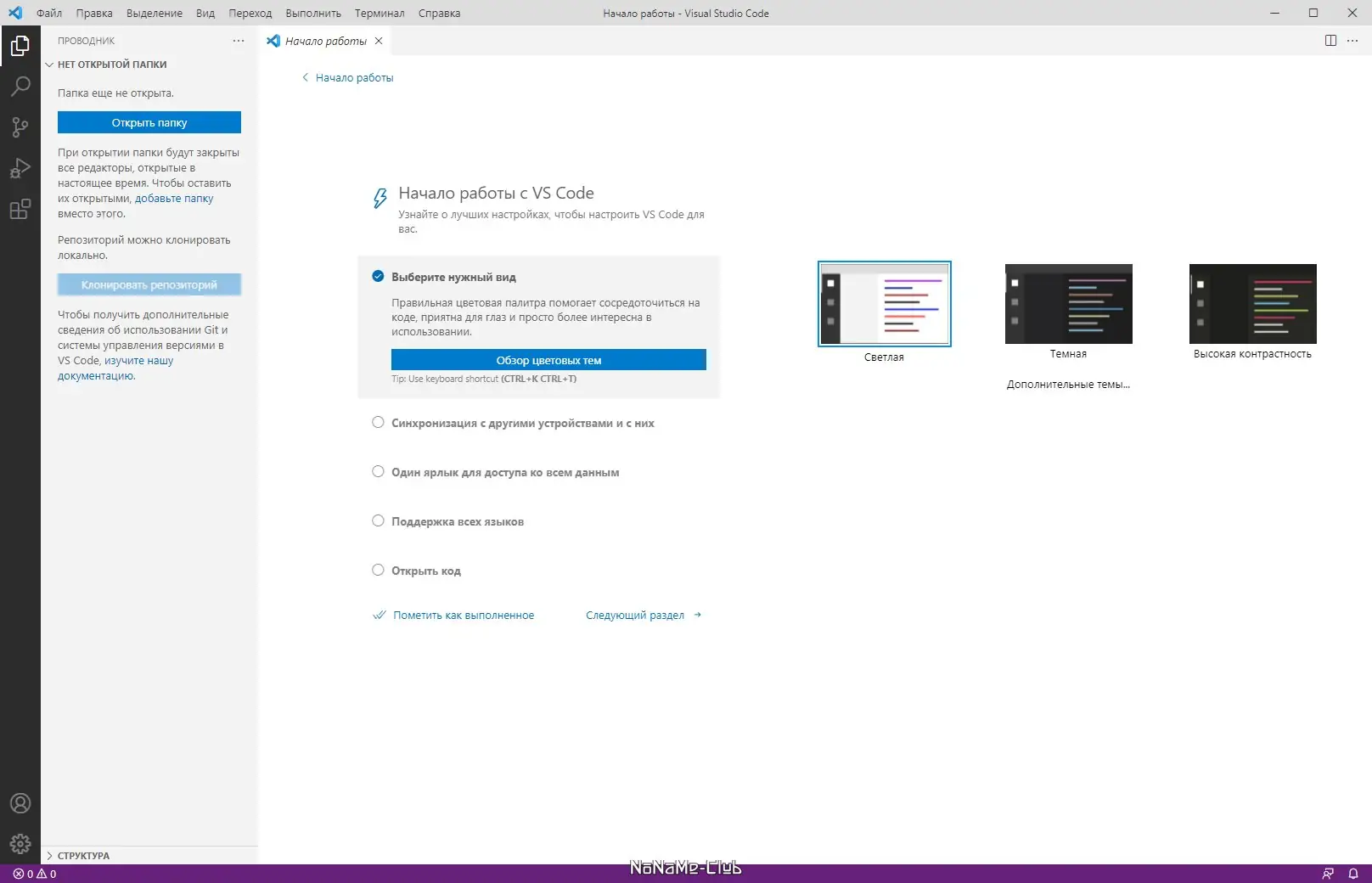1372x883 pixels.
Task: Open the Explorer view in activity bar
Action: point(20,46)
